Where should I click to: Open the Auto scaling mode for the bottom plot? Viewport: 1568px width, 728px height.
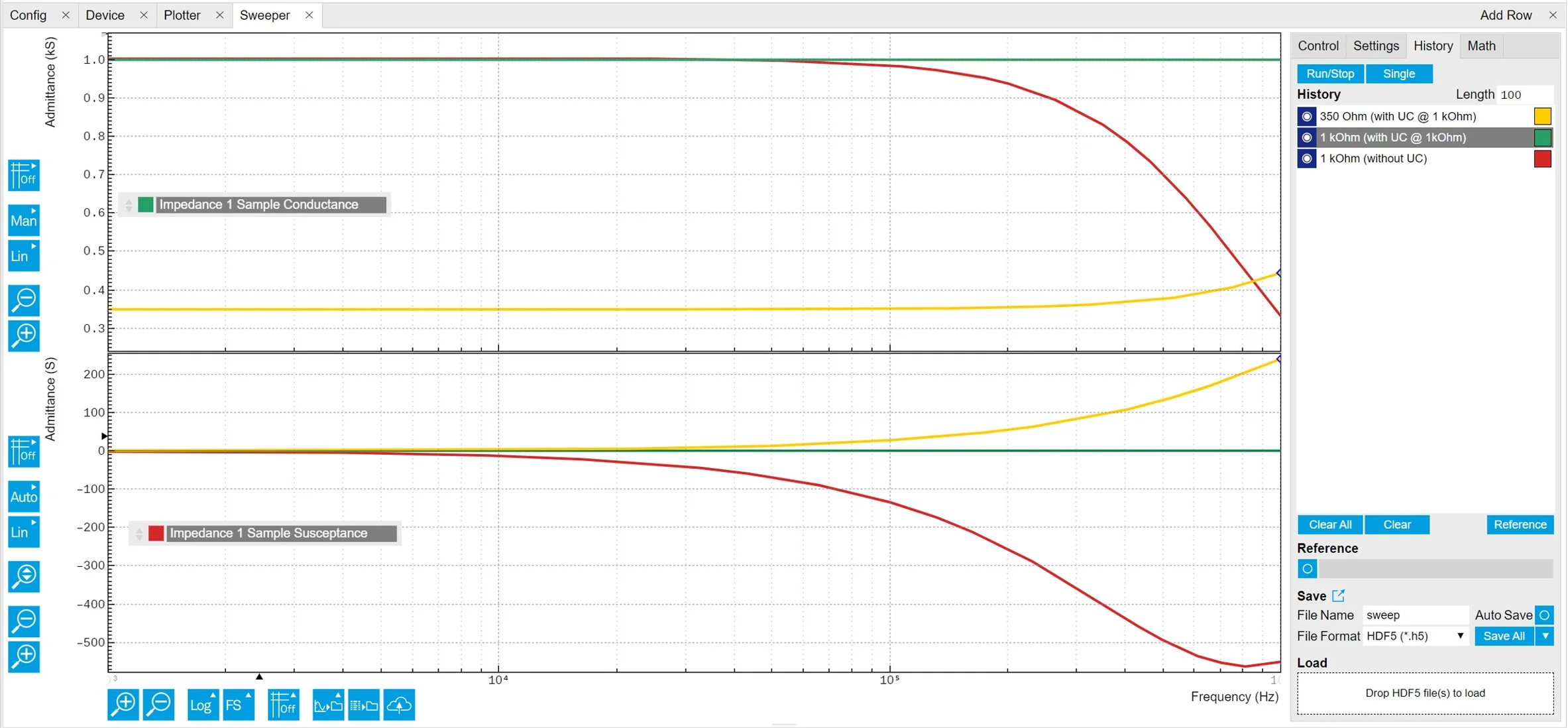coord(24,496)
